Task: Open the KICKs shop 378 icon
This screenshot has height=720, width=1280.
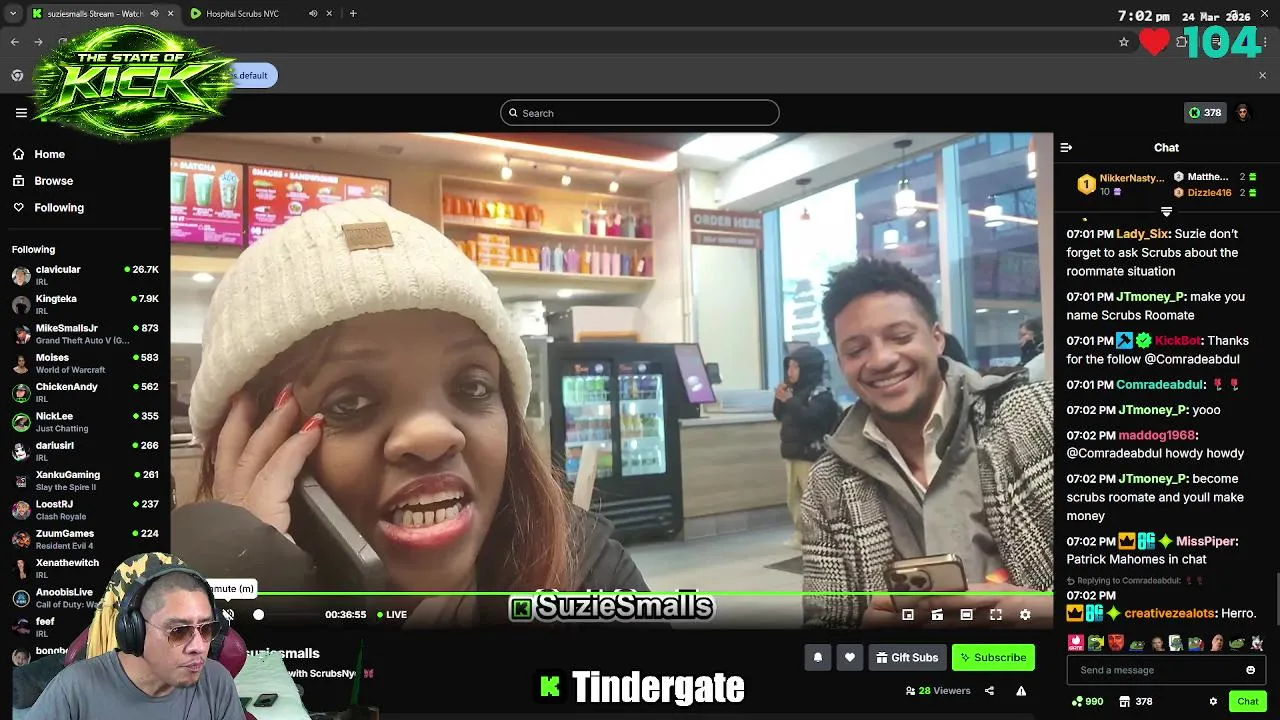Action: coord(1136,701)
